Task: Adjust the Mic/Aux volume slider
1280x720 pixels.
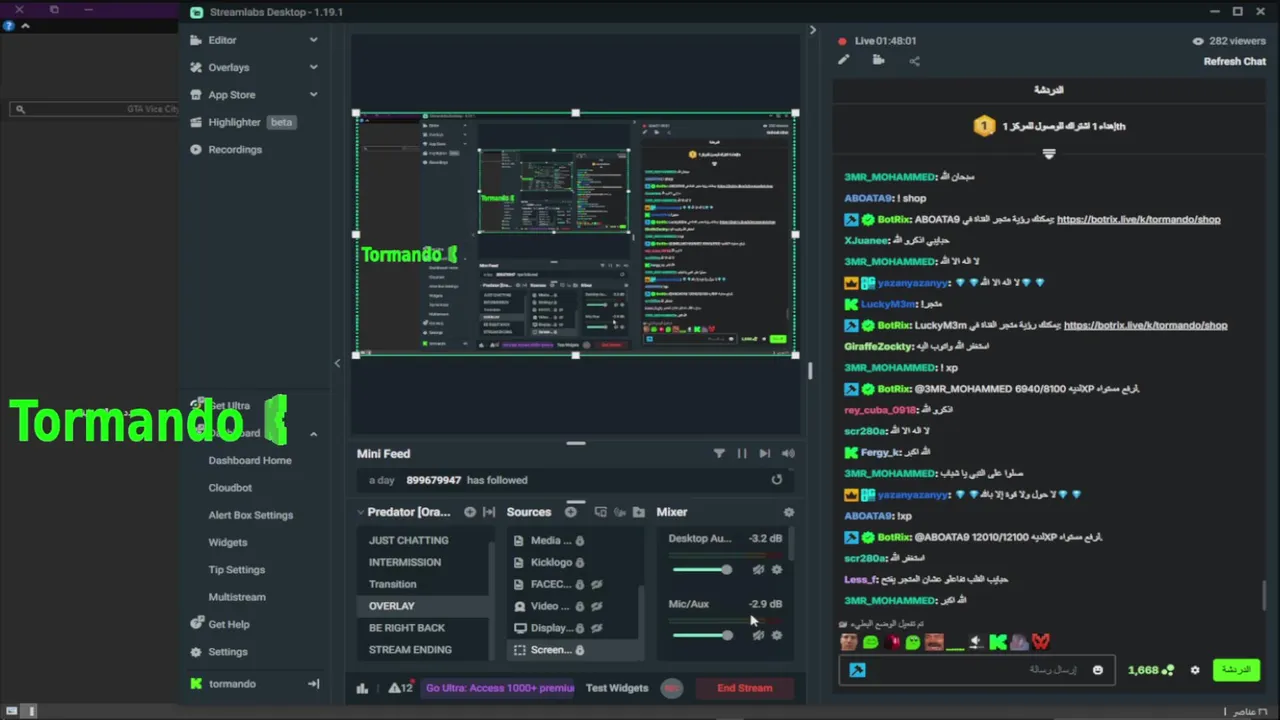Action: pos(702,635)
